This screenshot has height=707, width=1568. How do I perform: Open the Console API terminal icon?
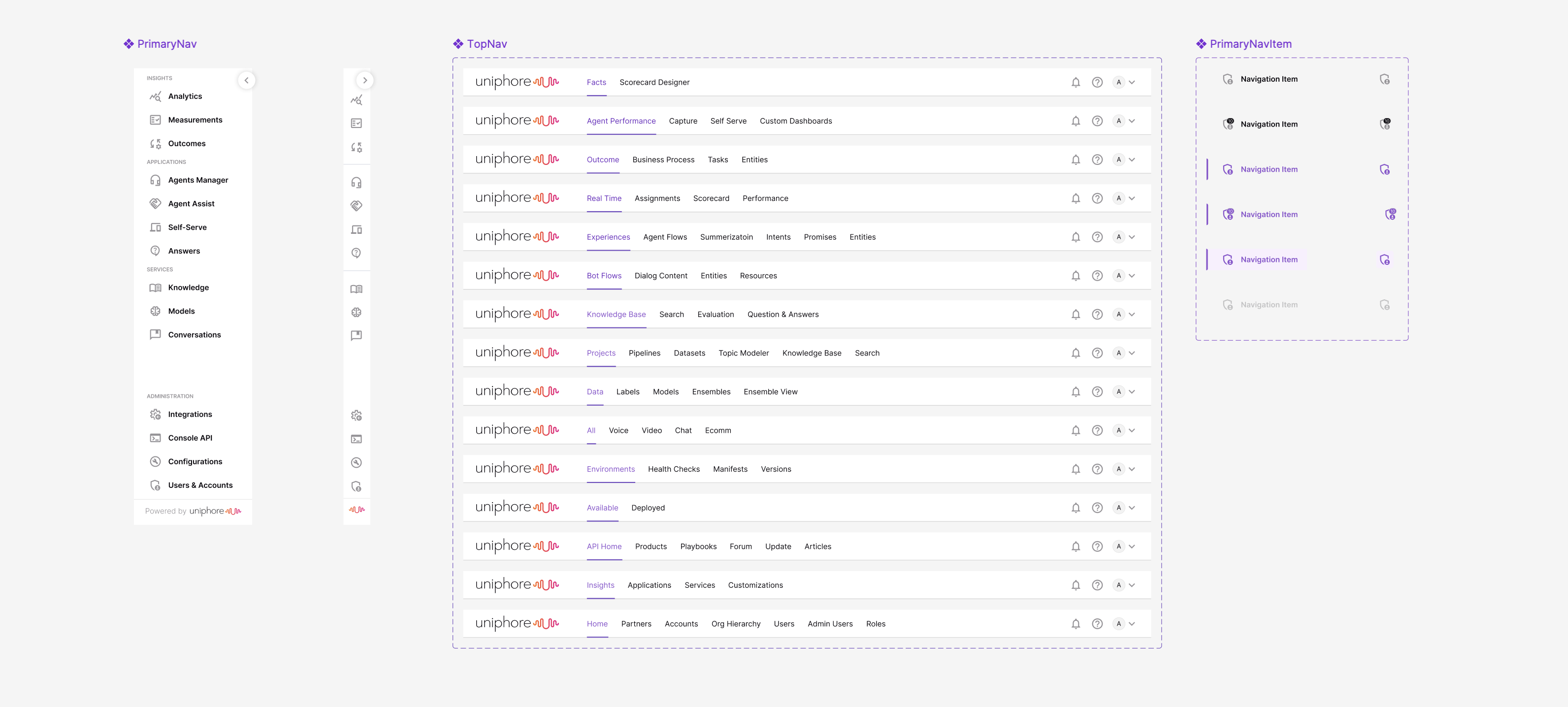pos(156,438)
